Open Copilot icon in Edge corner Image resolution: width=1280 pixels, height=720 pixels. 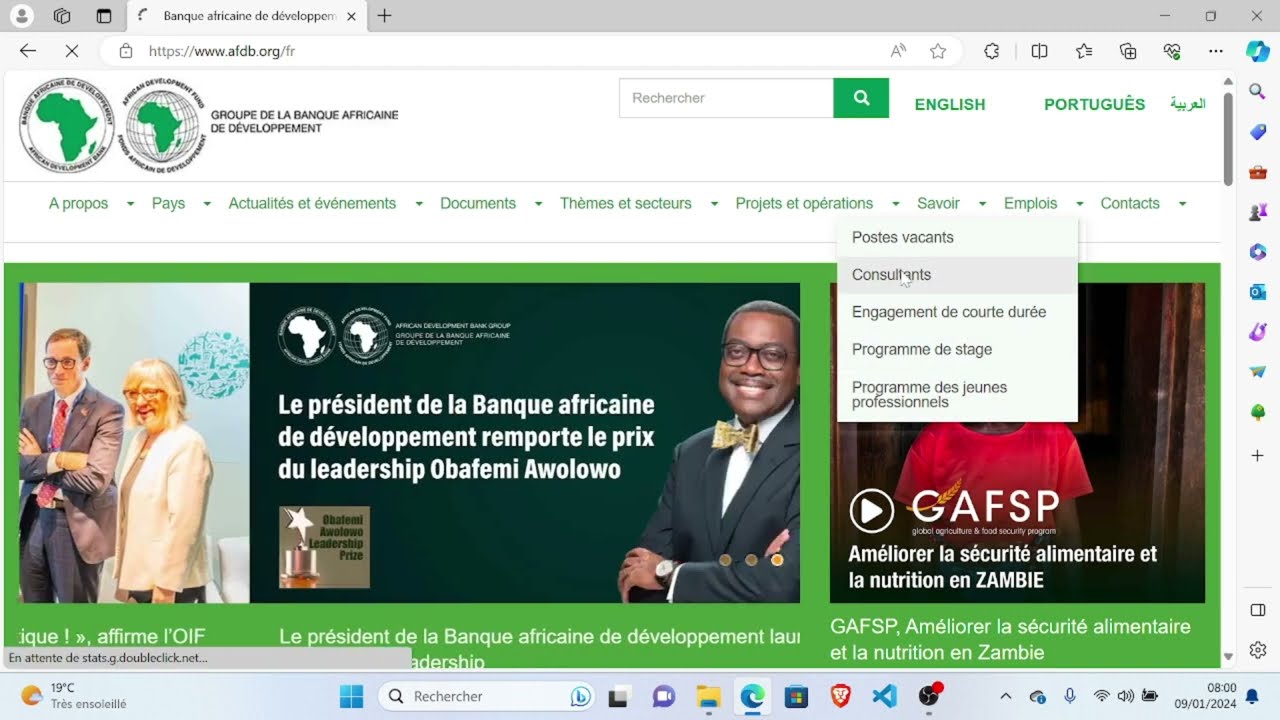click(x=1258, y=51)
